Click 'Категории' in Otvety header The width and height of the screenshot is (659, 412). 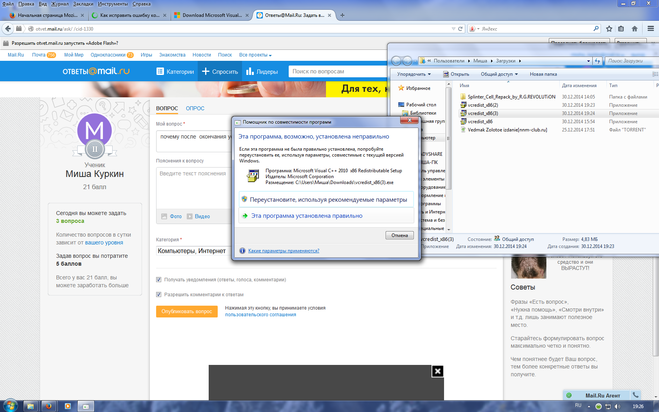click(x=175, y=71)
